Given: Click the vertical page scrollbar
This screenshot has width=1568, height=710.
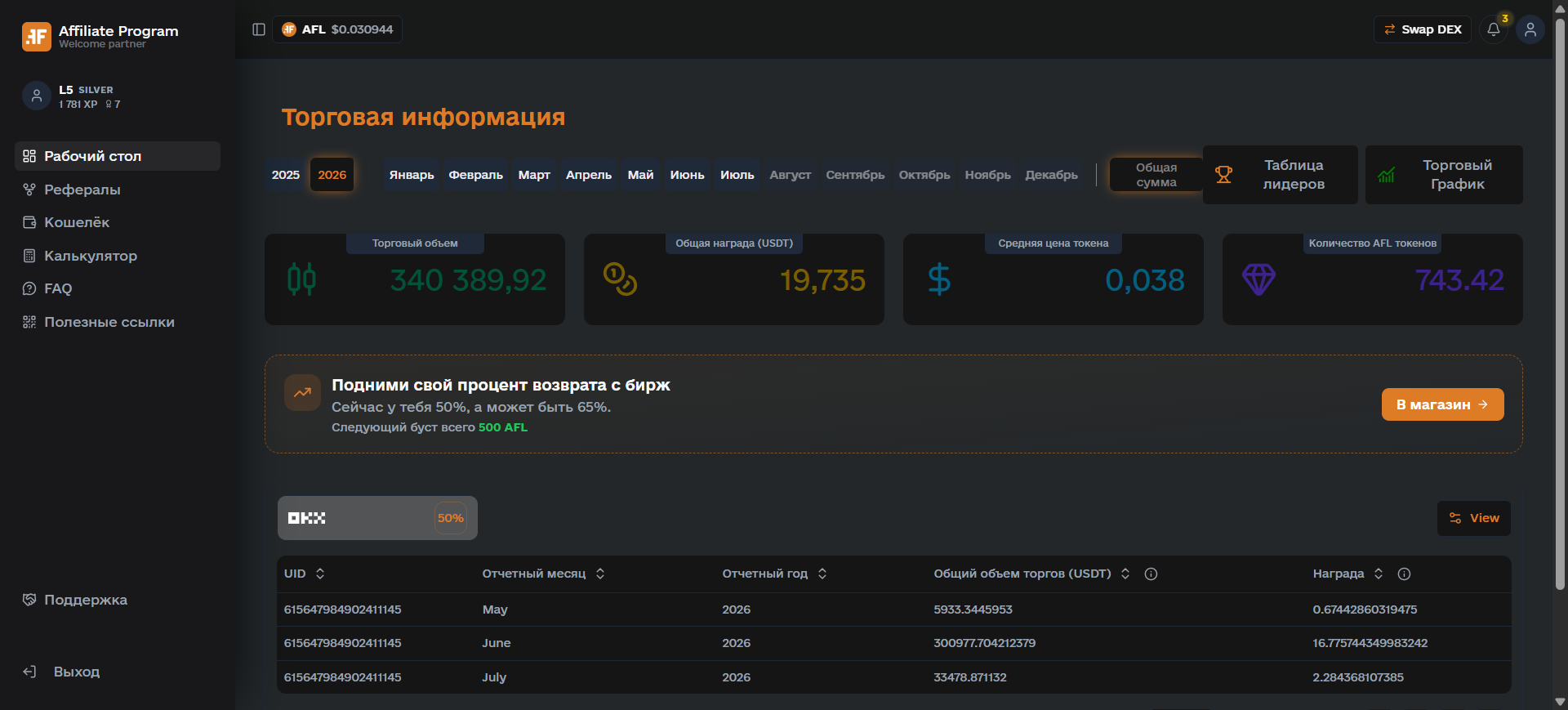Looking at the screenshot, I should click(1560, 302).
